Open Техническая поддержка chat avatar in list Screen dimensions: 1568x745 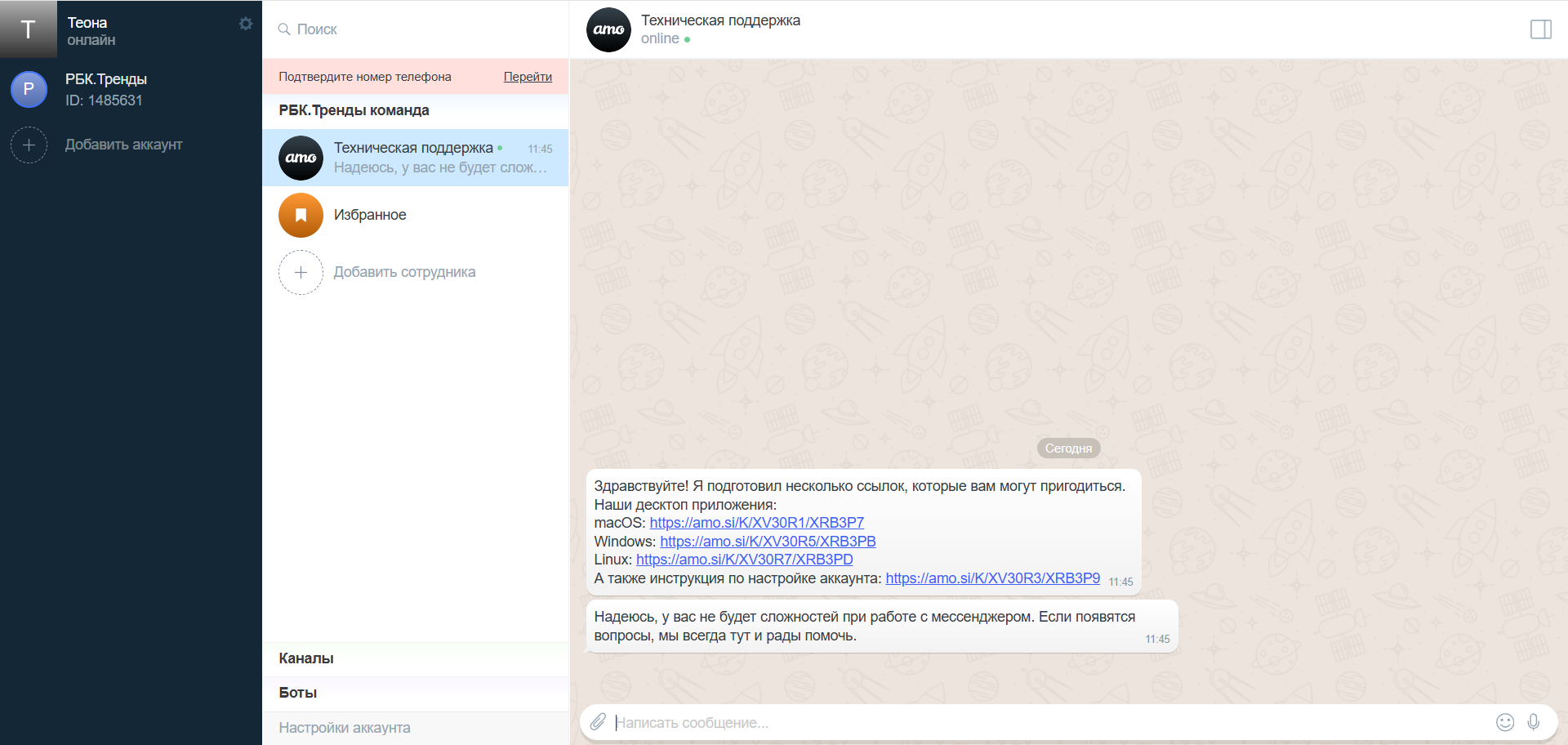[x=301, y=158]
